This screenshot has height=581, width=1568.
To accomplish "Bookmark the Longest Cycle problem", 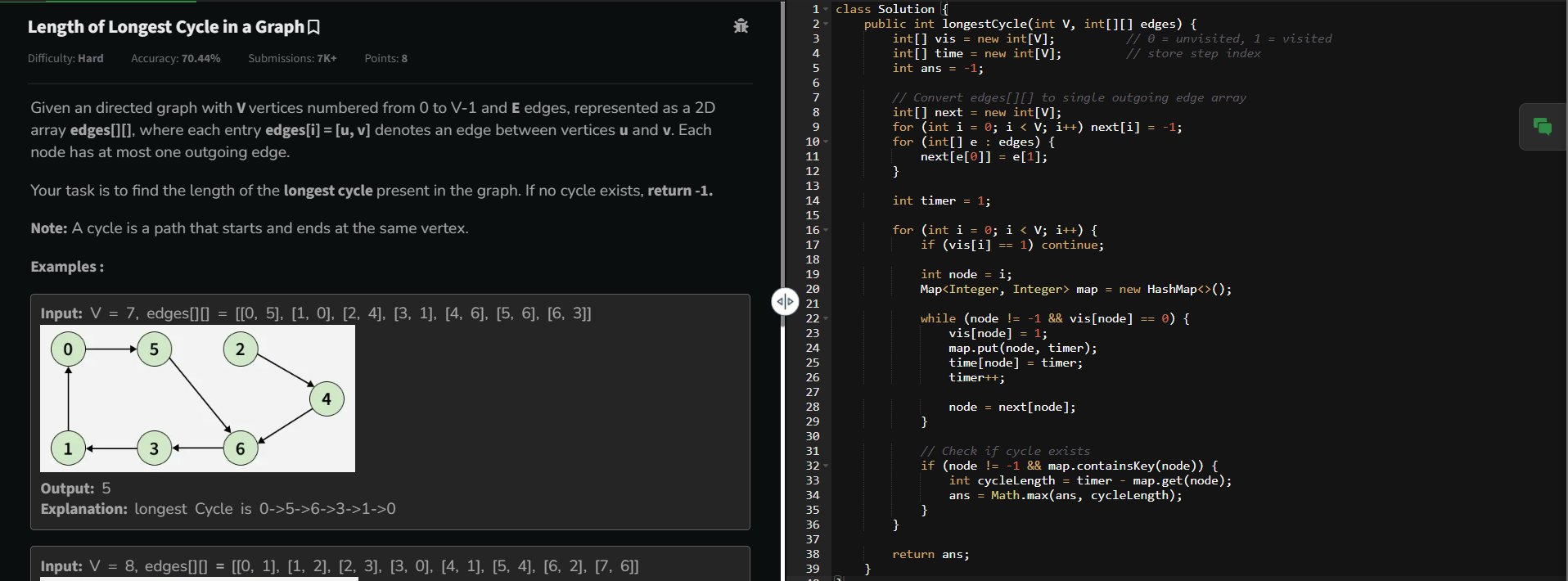I will [313, 27].
